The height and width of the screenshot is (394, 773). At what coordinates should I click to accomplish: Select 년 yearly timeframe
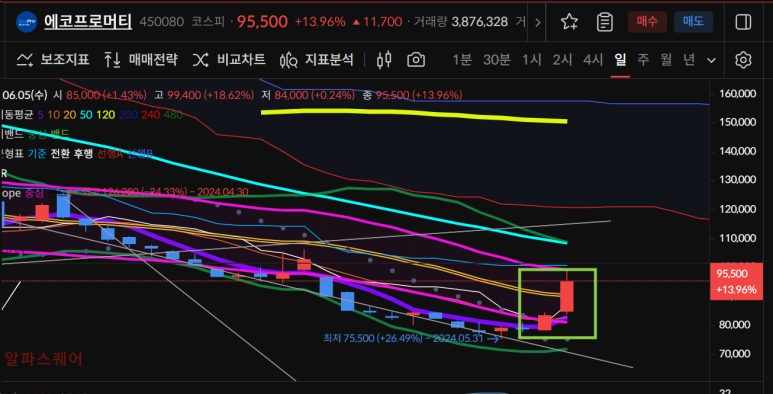(689, 60)
